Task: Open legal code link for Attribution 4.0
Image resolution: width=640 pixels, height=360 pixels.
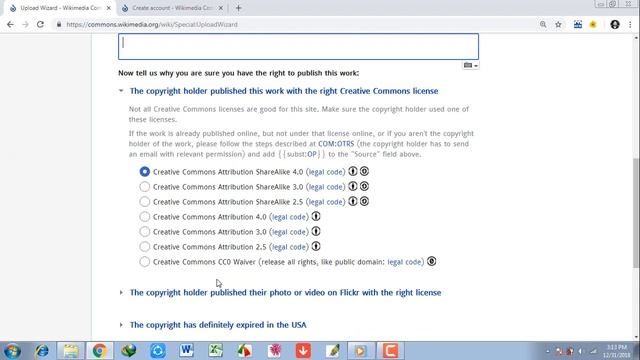Action: tap(289, 217)
